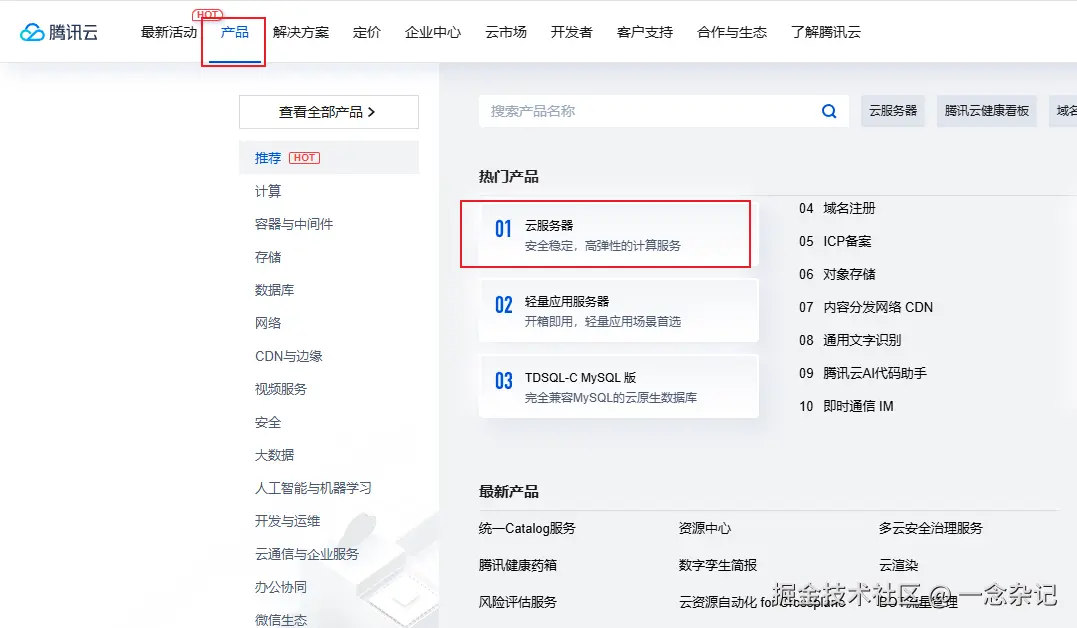This screenshot has height=628, width=1077.
Task: Select 安全 category in sidebar
Action: [x=268, y=422]
